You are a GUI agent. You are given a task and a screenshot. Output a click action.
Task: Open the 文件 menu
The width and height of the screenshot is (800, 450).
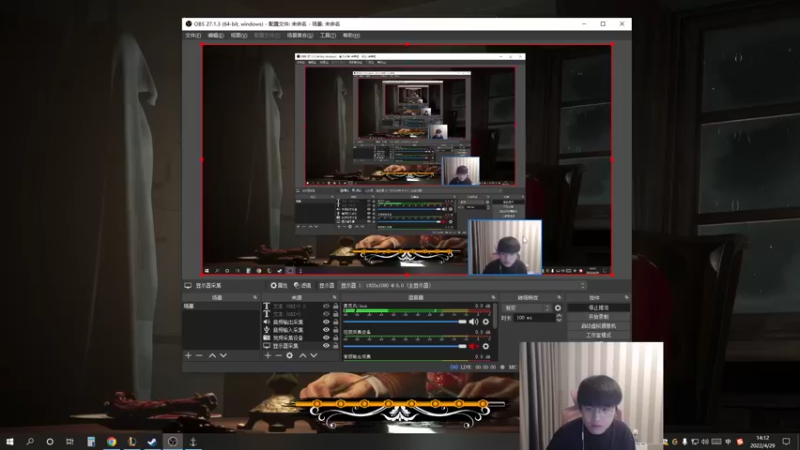[x=193, y=36]
